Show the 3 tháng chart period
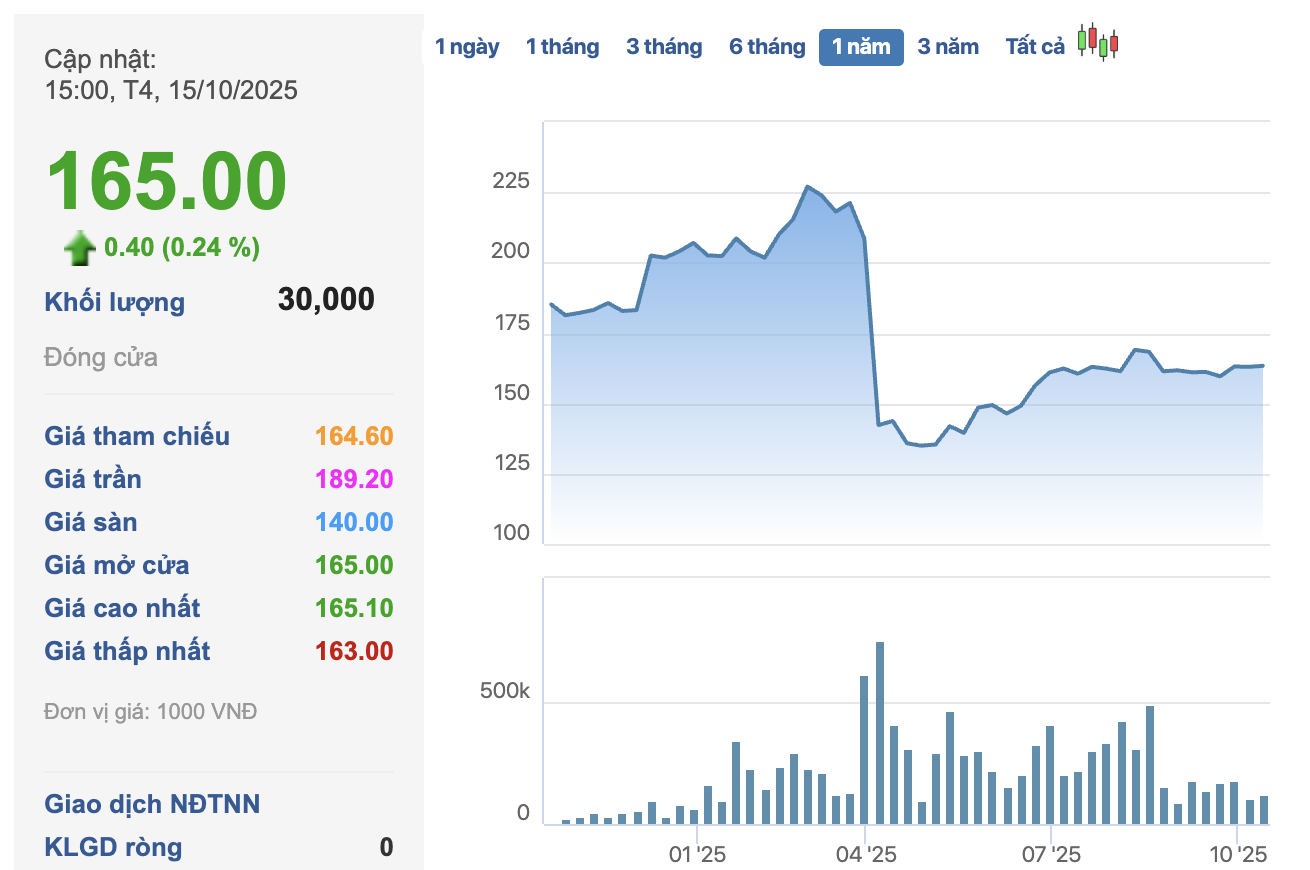Image resolution: width=1310 pixels, height=870 pixels. coord(664,47)
